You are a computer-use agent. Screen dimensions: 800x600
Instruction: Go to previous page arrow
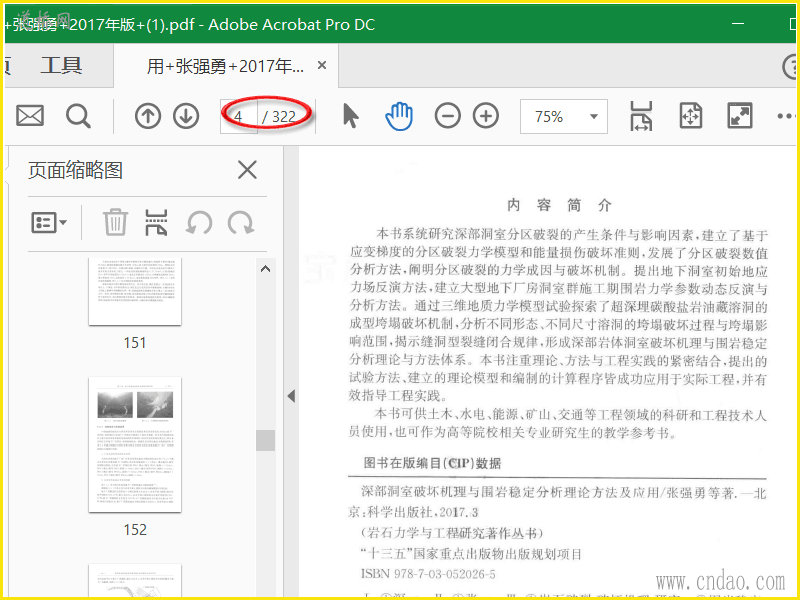(148, 116)
